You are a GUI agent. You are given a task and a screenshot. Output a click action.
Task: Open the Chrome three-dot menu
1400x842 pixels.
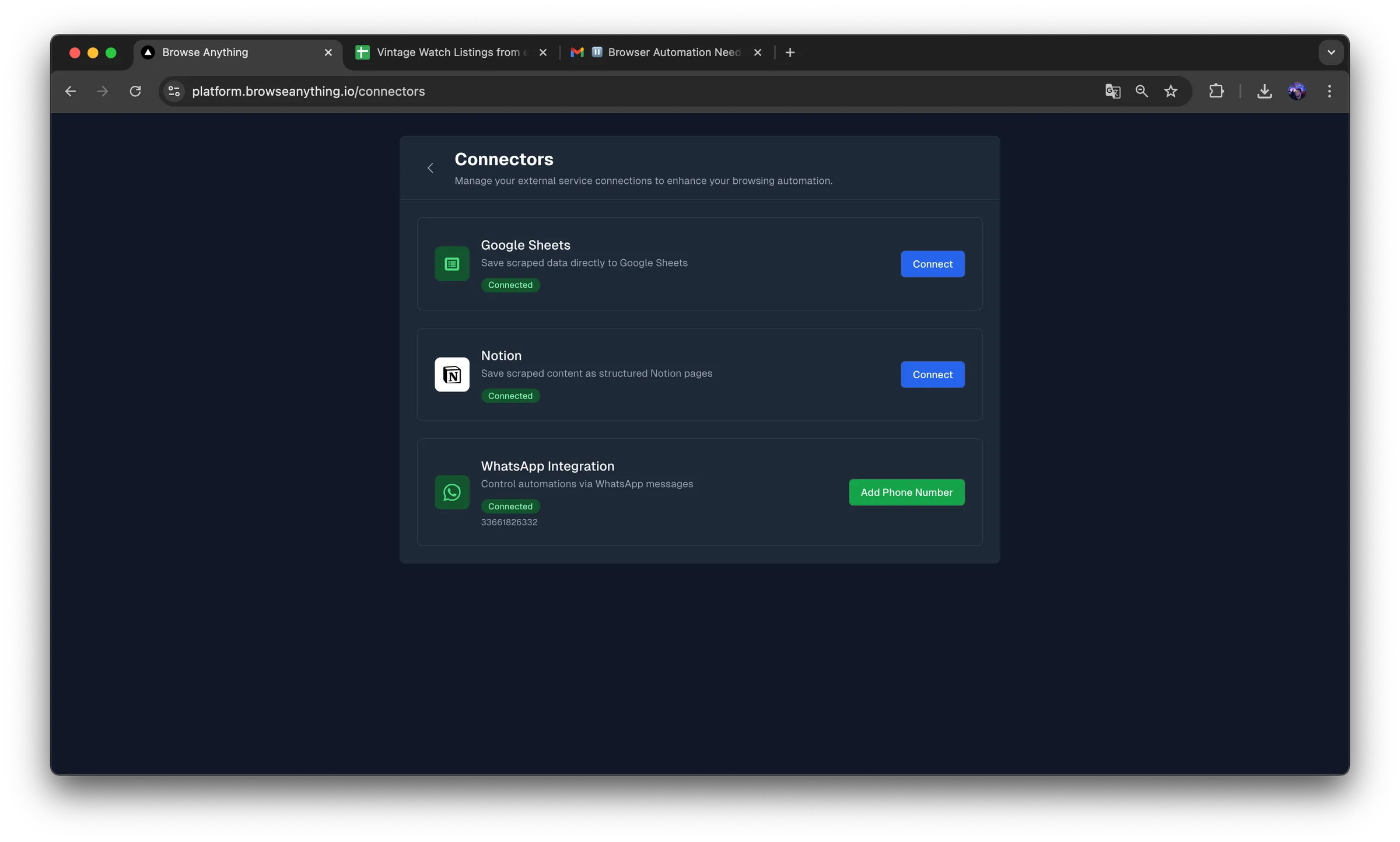(x=1329, y=91)
